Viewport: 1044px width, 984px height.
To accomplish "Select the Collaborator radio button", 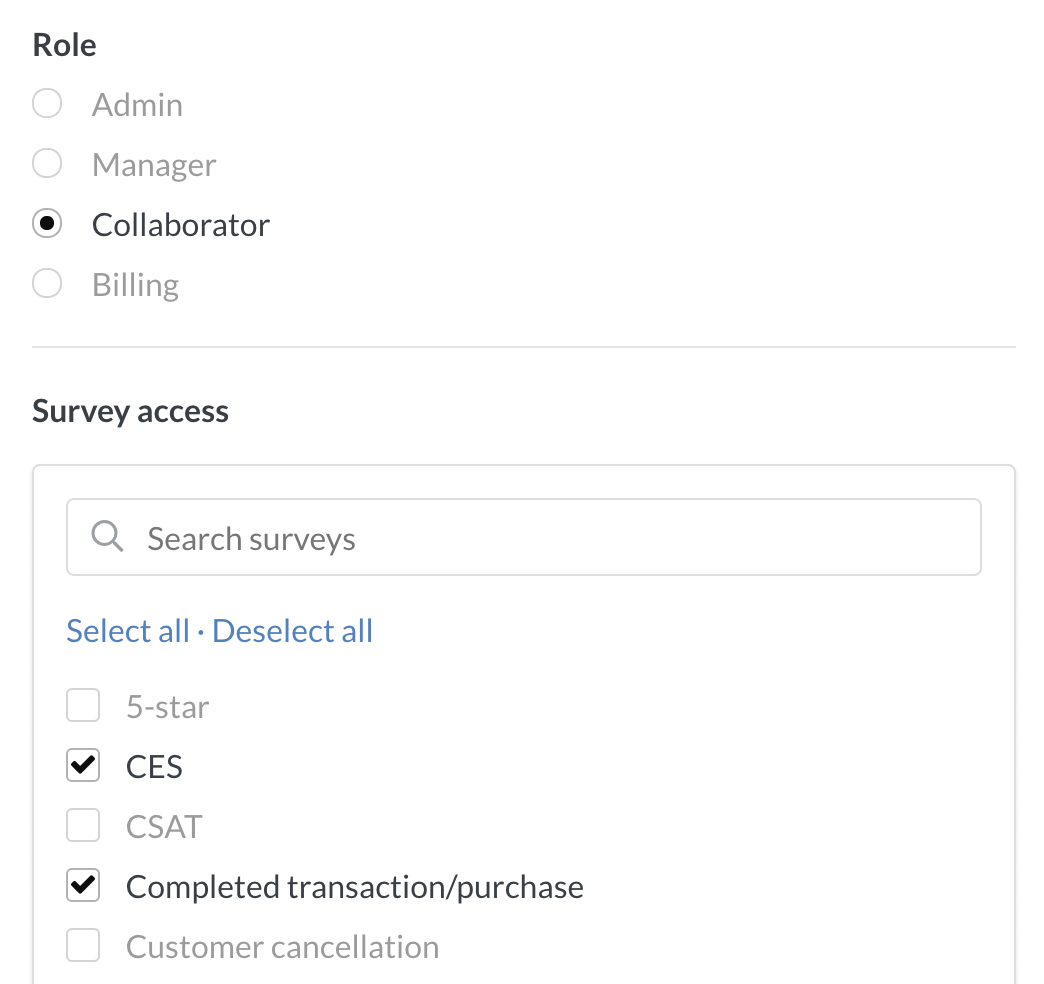I will coord(47,224).
